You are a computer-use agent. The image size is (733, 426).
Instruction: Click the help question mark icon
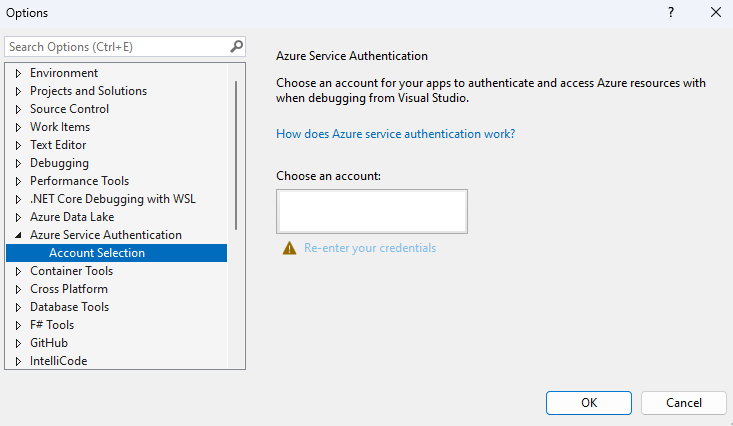tap(670, 12)
